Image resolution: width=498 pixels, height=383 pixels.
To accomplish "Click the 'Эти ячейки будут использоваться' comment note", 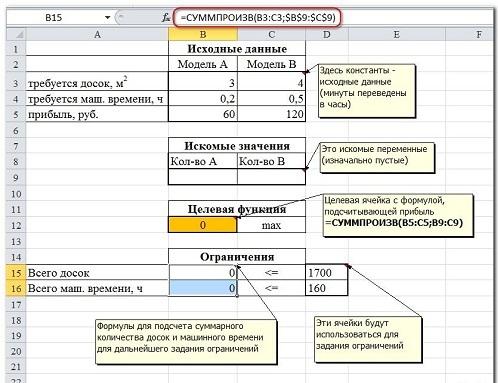I will point(368,340).
